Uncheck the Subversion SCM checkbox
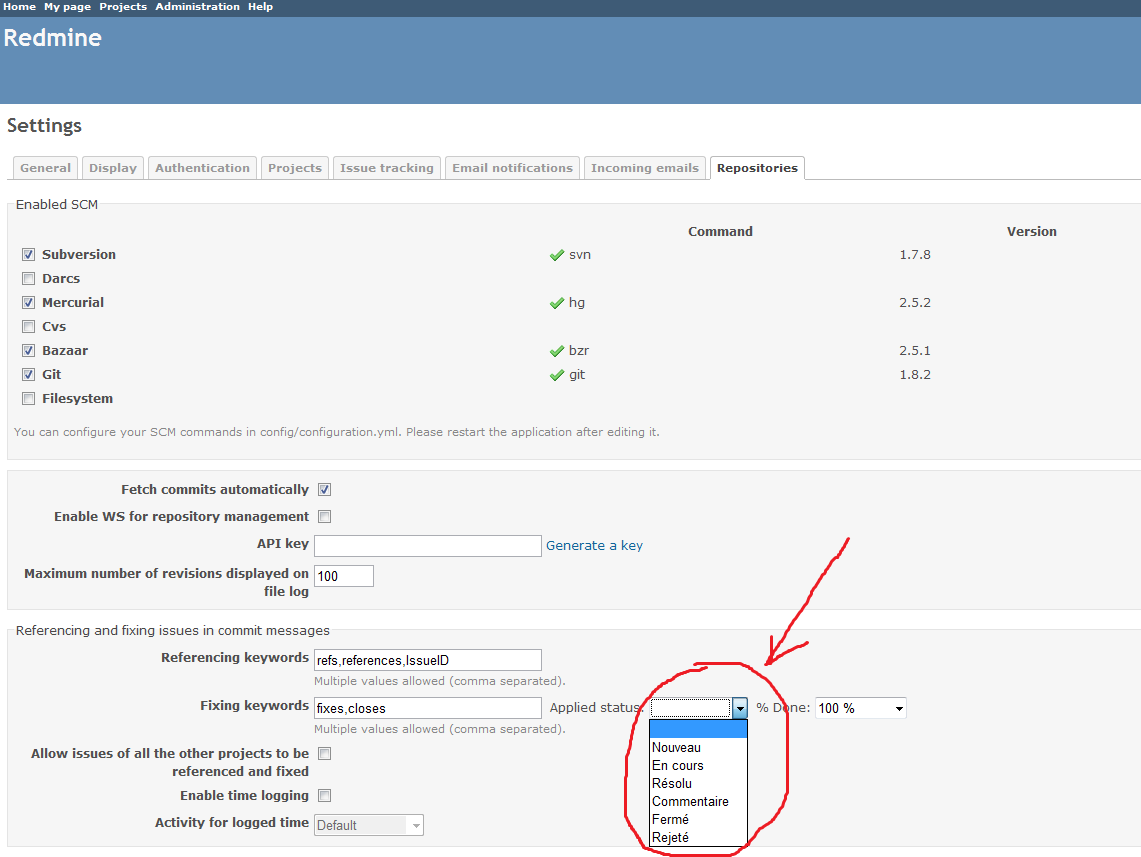This screenshot has height=857, width=1141. (x=28, y=255)
